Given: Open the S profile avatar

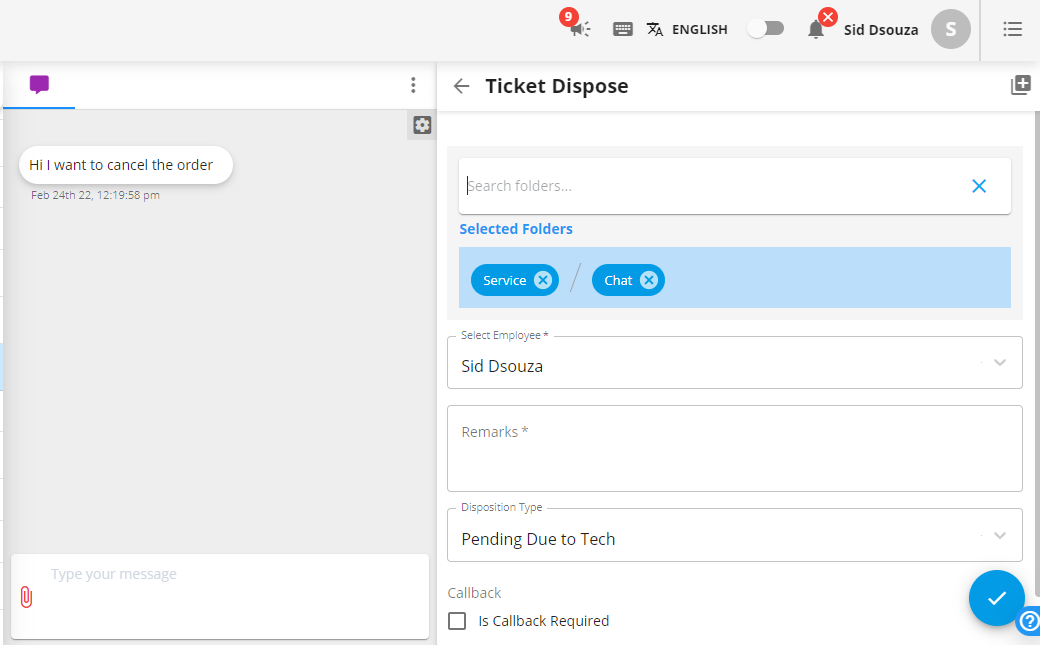Looking at the screenshot, I should (x=950, y=29).
